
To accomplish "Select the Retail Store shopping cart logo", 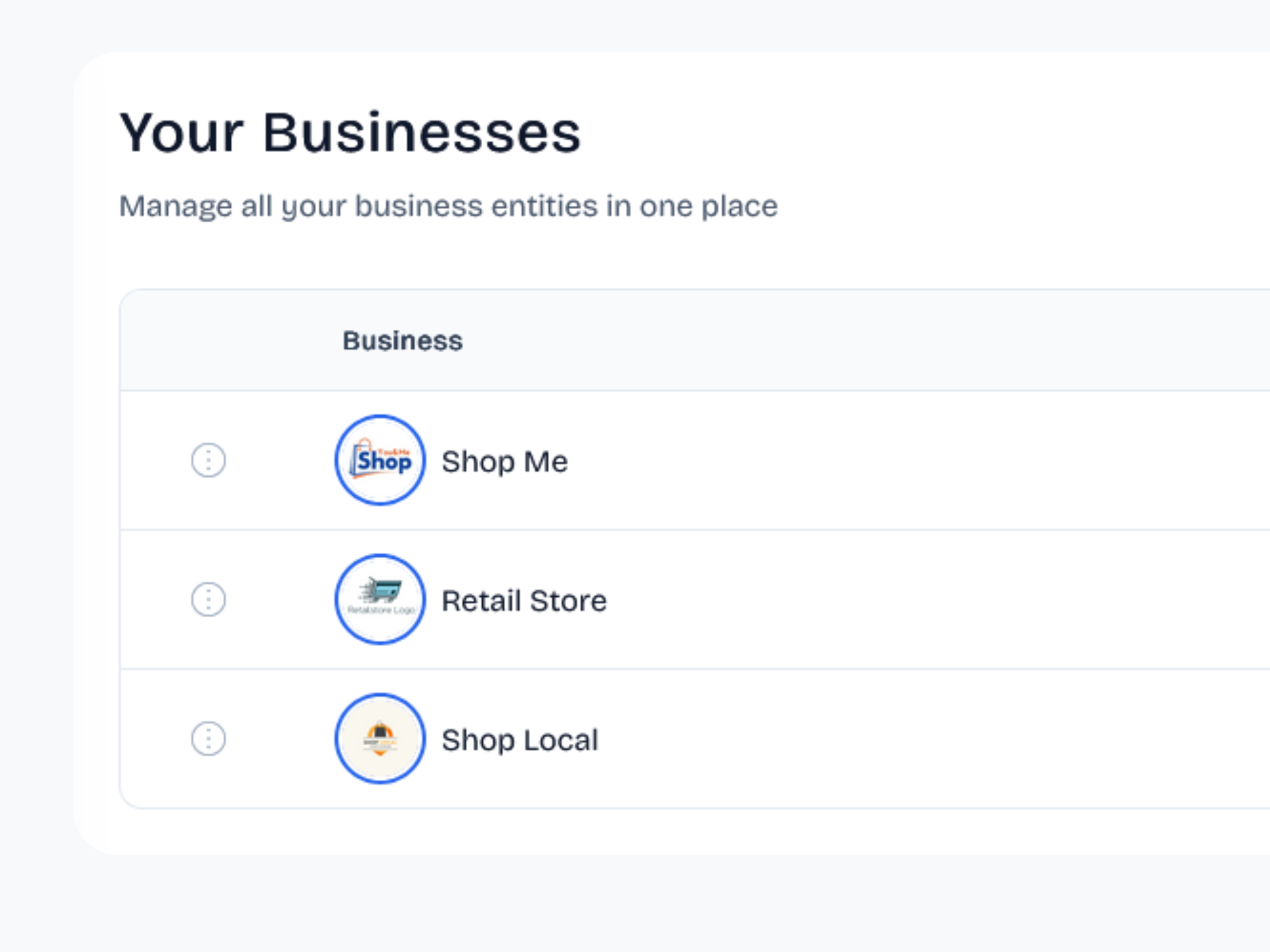I will (379, 600).
